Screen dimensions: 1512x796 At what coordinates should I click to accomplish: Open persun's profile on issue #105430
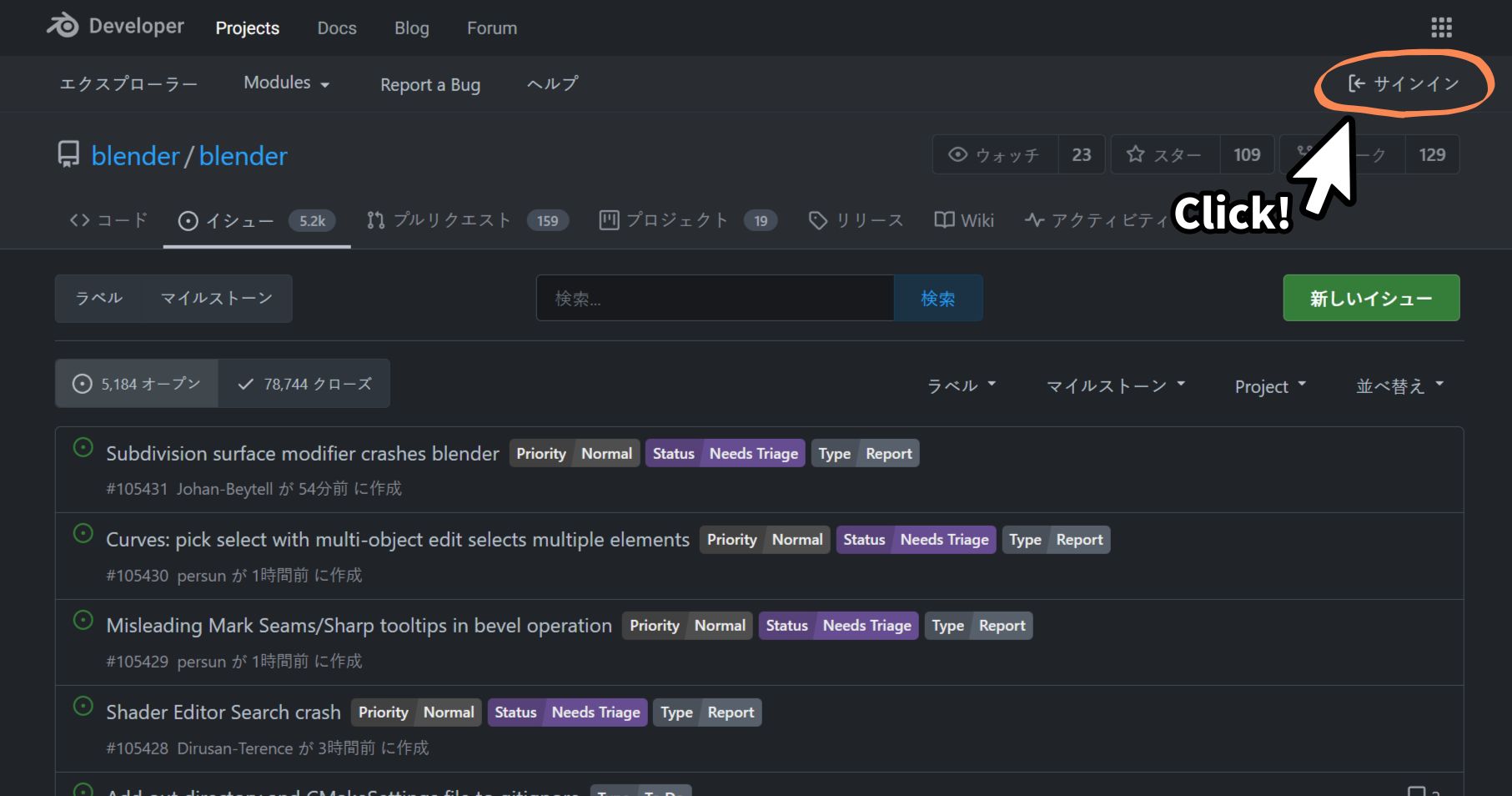[x=202, y=575]
